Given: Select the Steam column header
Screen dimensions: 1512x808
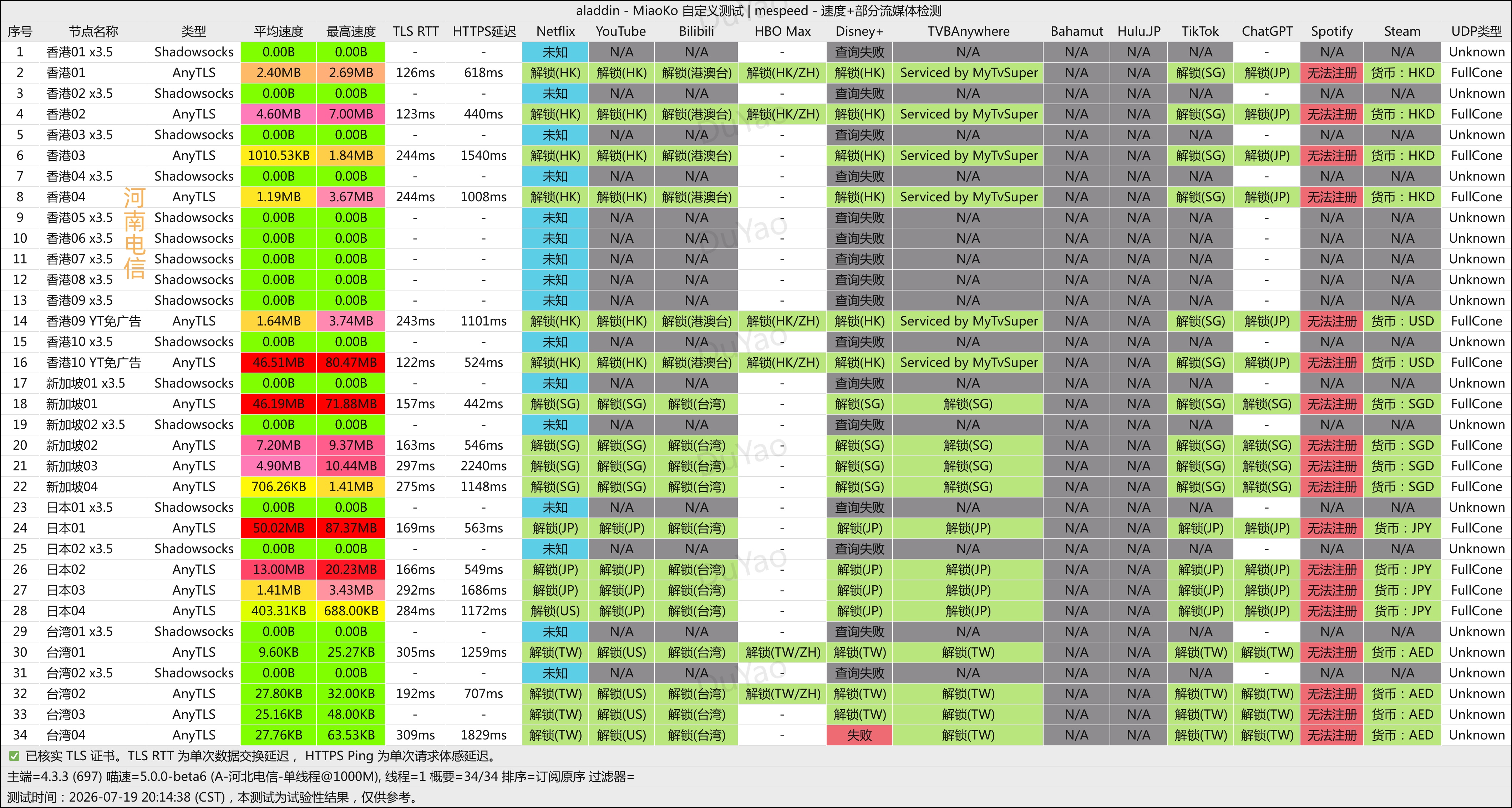Looking at the screenshot, I should pos(1402,32).
